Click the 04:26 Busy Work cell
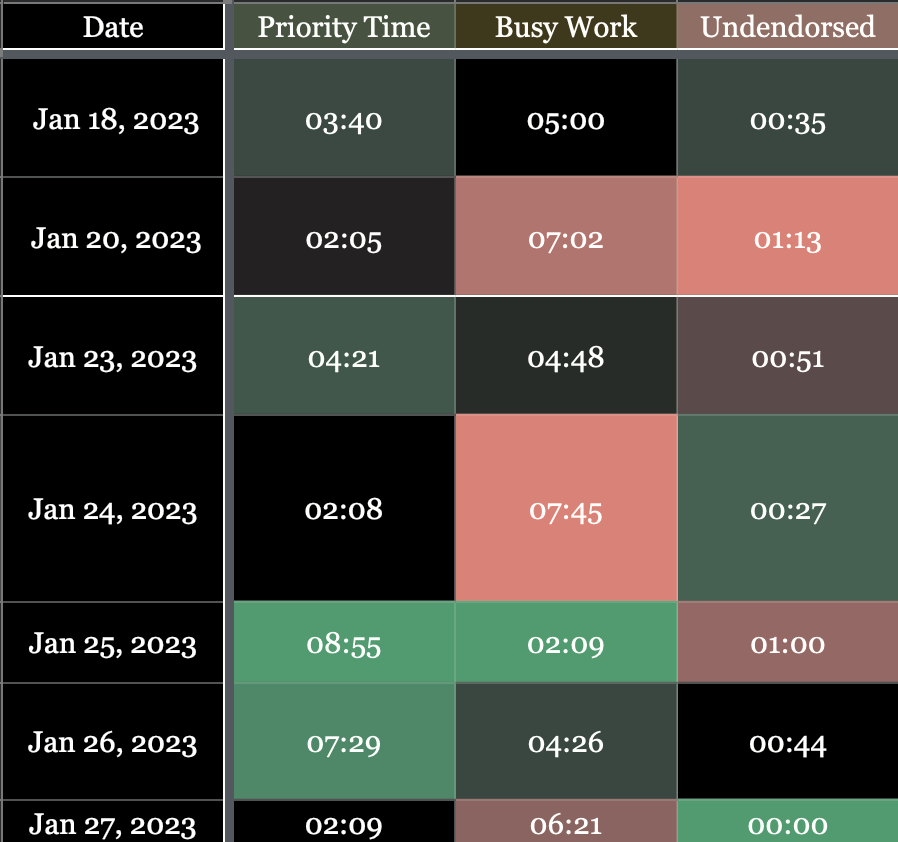Viewport: 898px width, 842px height. (566, 742)
